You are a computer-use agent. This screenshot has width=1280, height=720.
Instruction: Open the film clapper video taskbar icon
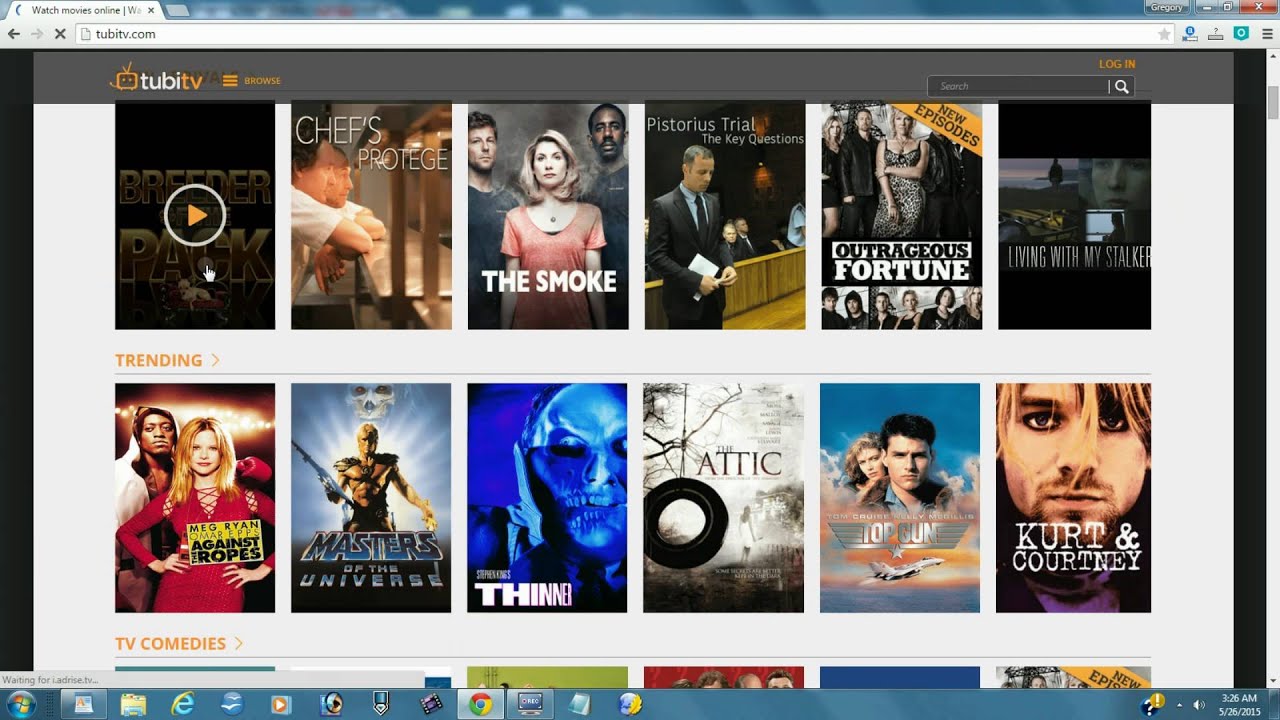(x=431, y=704)
